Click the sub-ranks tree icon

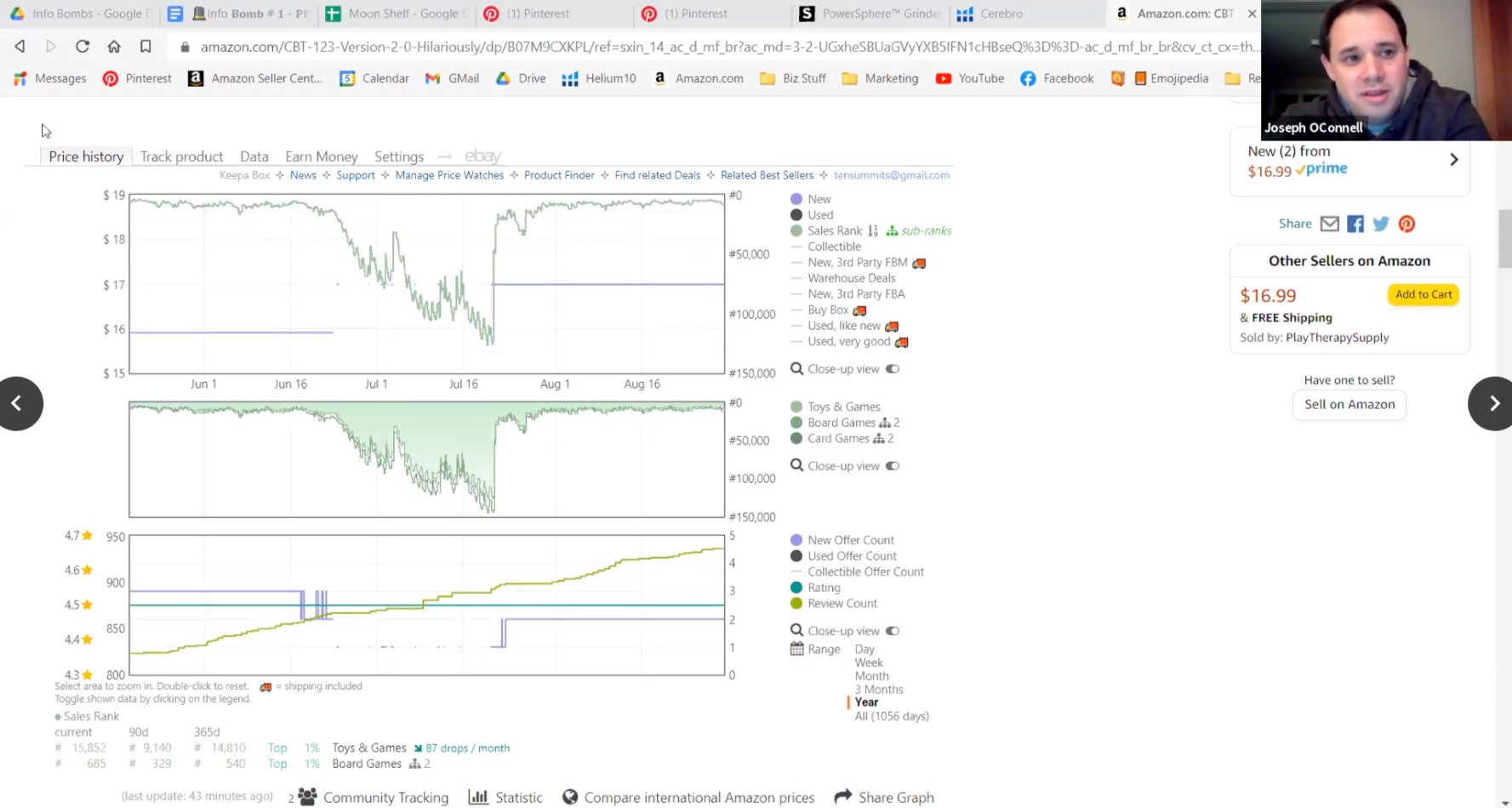(892, 231)
